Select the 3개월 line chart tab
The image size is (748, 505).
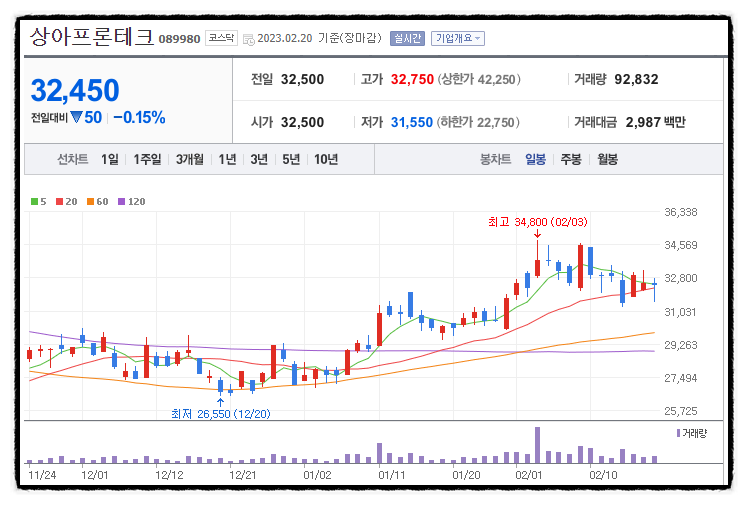[189, 159]
